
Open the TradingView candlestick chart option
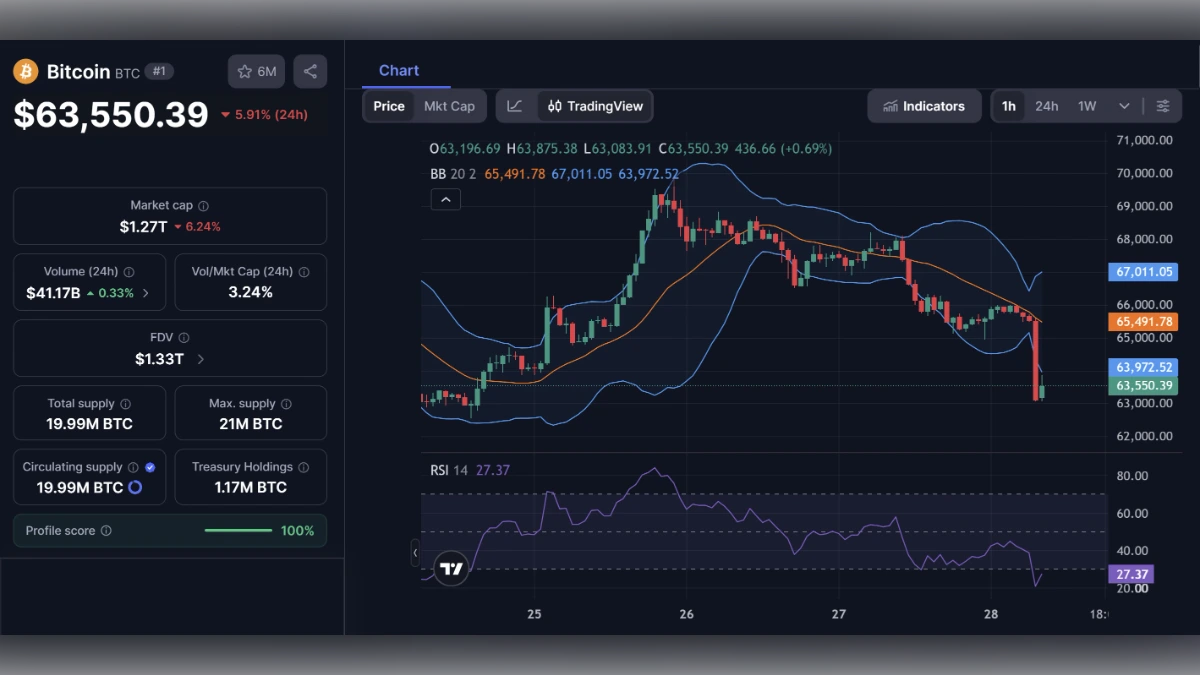594,105
